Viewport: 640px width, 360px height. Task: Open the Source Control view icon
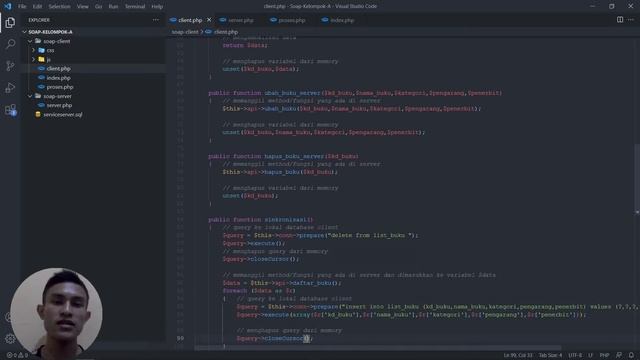(x=10, y=66)
